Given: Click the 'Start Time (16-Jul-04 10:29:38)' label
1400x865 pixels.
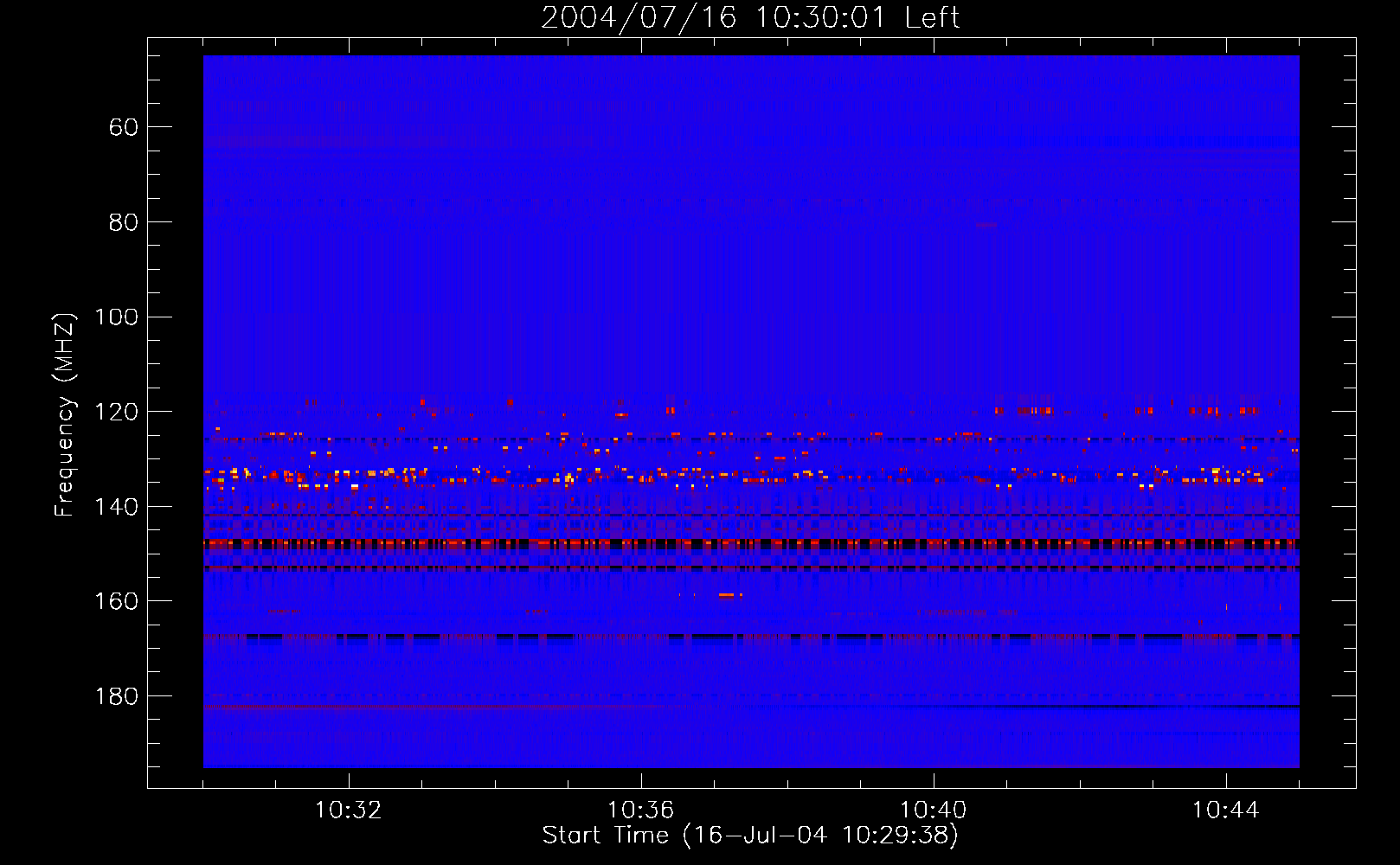Looking at the screenshot, I should point(750,835).
